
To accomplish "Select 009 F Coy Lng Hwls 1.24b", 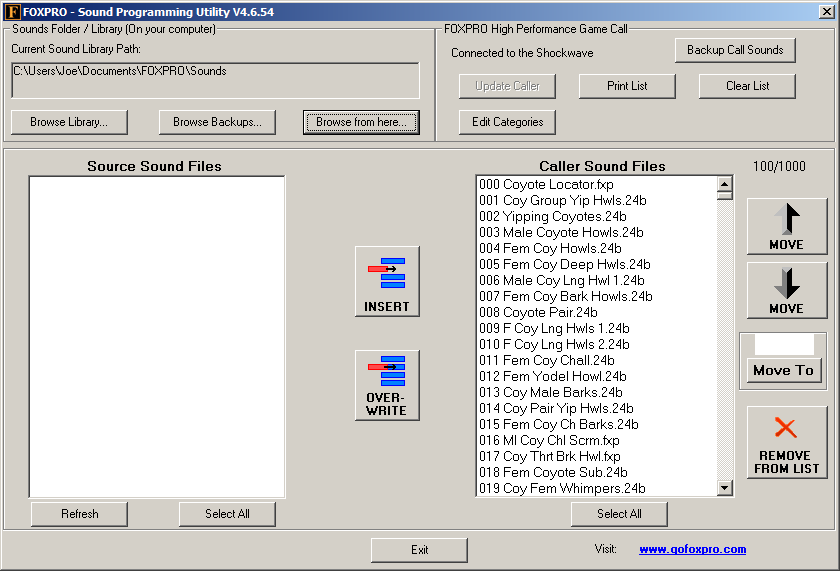I will click(x=597, y=328).
